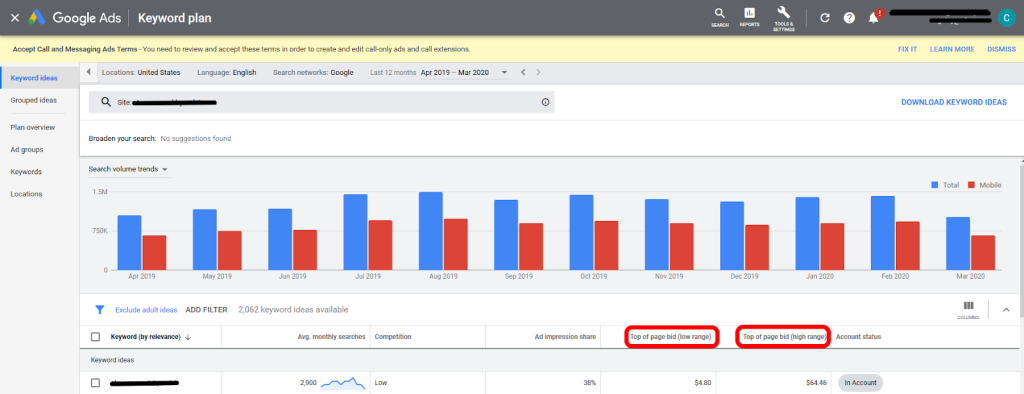Open the date range dropdown
Image resolution: width=1024 pixels, height=394 pixels.
tap(464, 73)
